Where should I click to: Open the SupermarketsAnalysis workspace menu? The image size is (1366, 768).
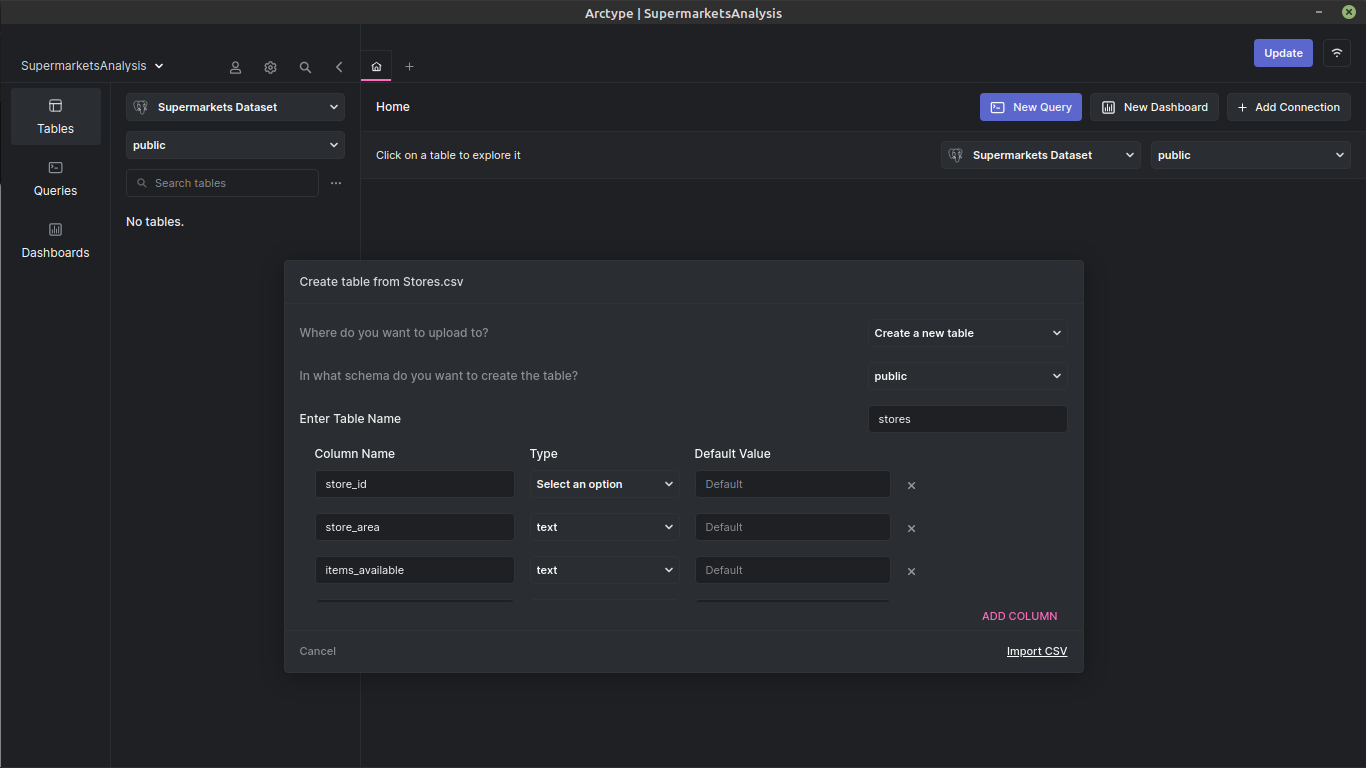pos(91,65)
